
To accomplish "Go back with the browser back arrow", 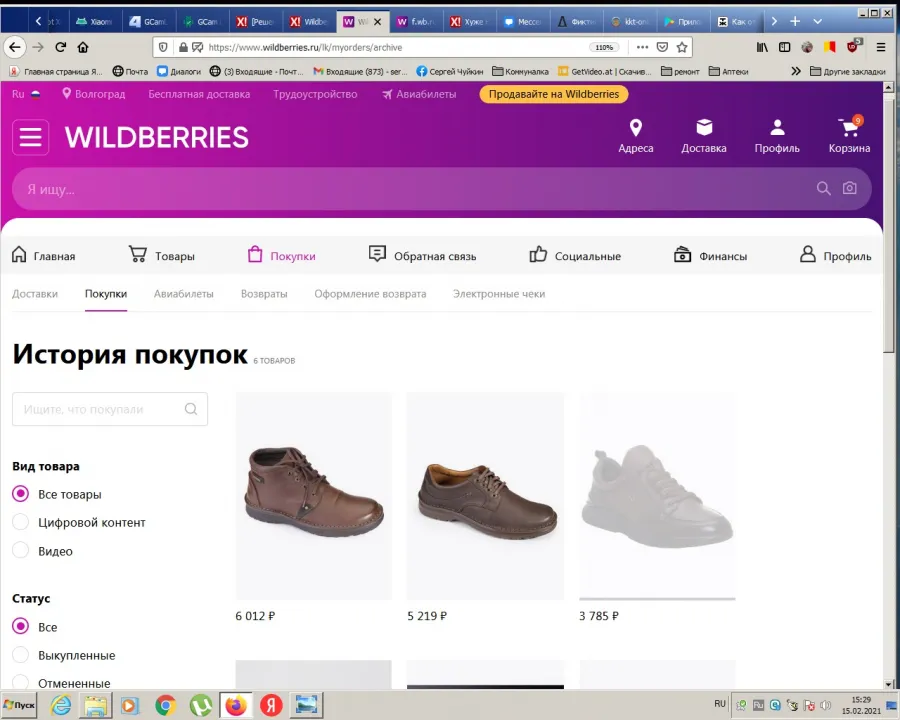I will coord(15,47).
